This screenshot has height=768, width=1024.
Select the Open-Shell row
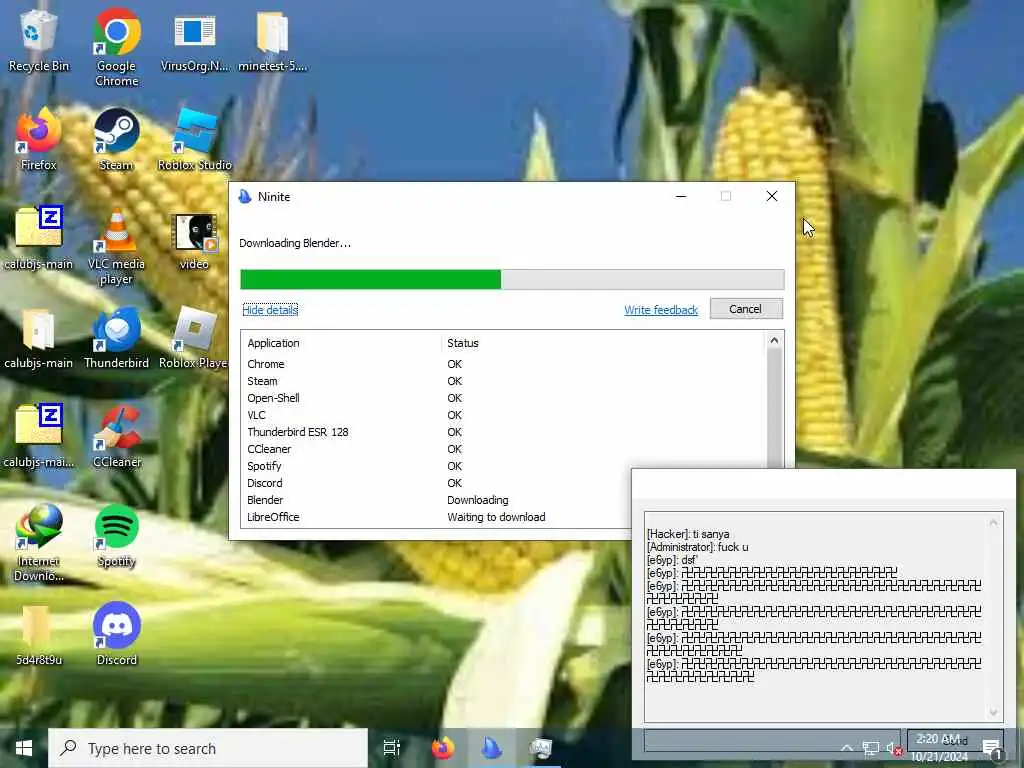pos(503,398)
